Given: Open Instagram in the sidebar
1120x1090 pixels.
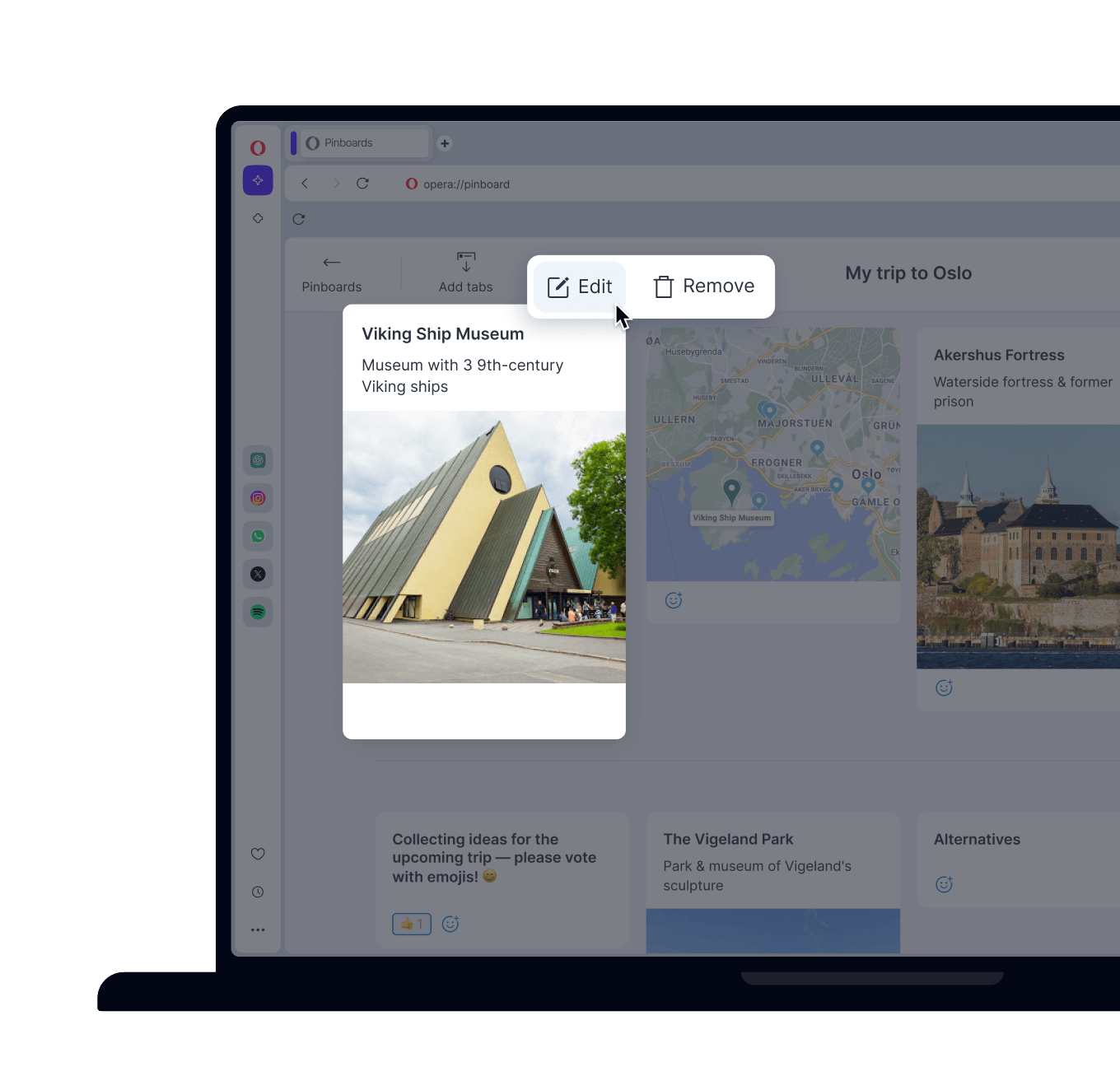Looking at the screenshot, I should [x=258, y=498].
